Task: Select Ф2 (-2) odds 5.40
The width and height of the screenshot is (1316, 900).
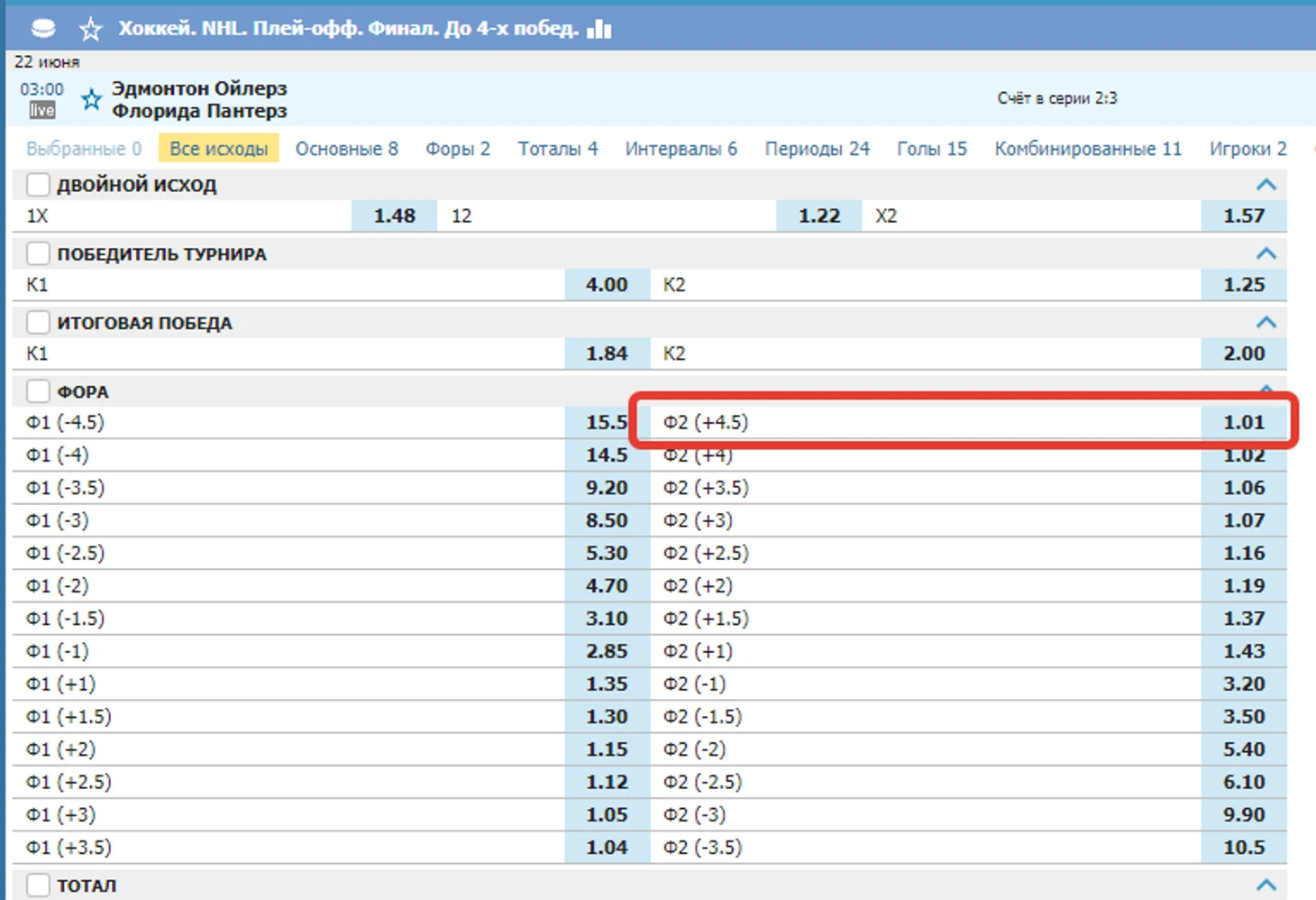Action: [1244, 749]
